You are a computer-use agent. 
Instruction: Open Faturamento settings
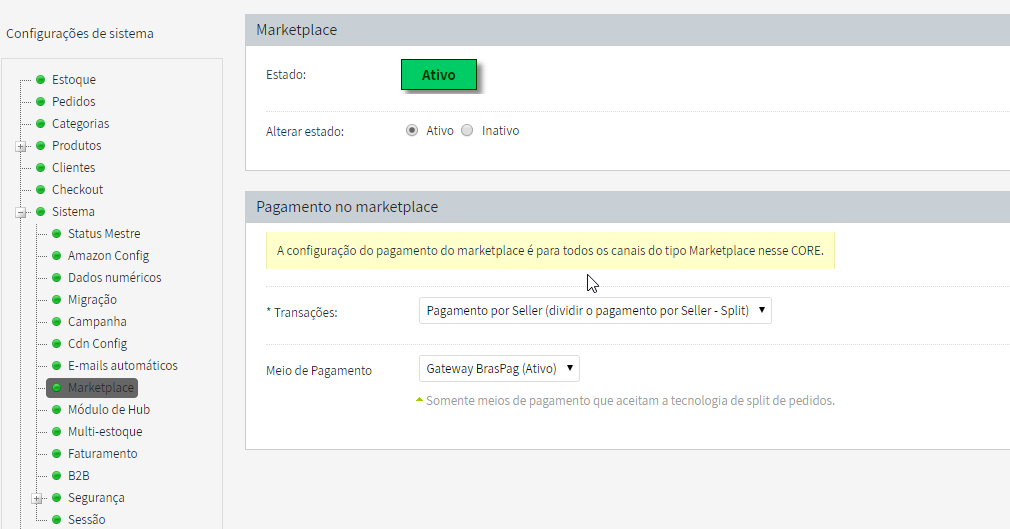[102, 454]
